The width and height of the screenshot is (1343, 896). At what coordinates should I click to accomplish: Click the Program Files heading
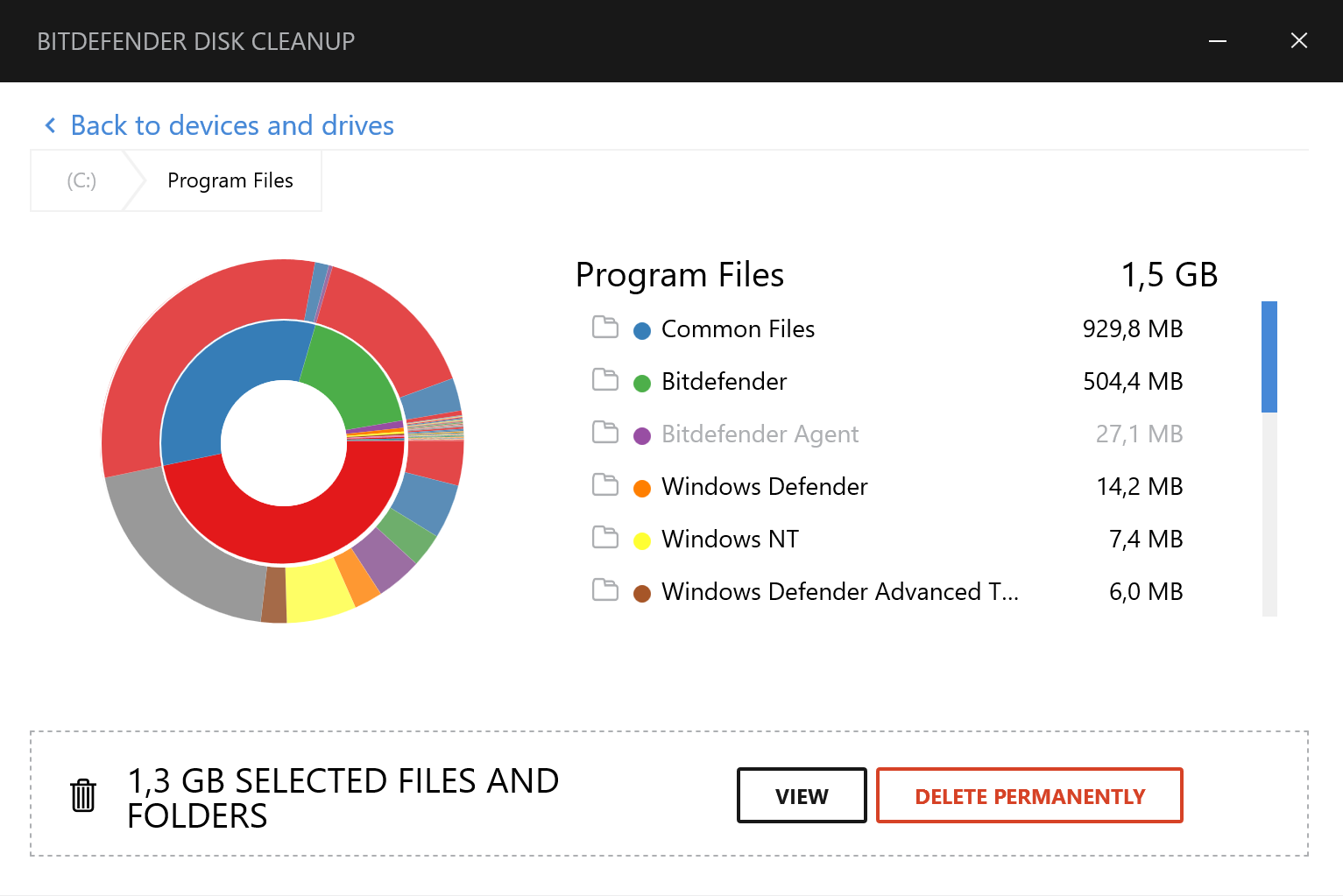[x=680, y=275]
